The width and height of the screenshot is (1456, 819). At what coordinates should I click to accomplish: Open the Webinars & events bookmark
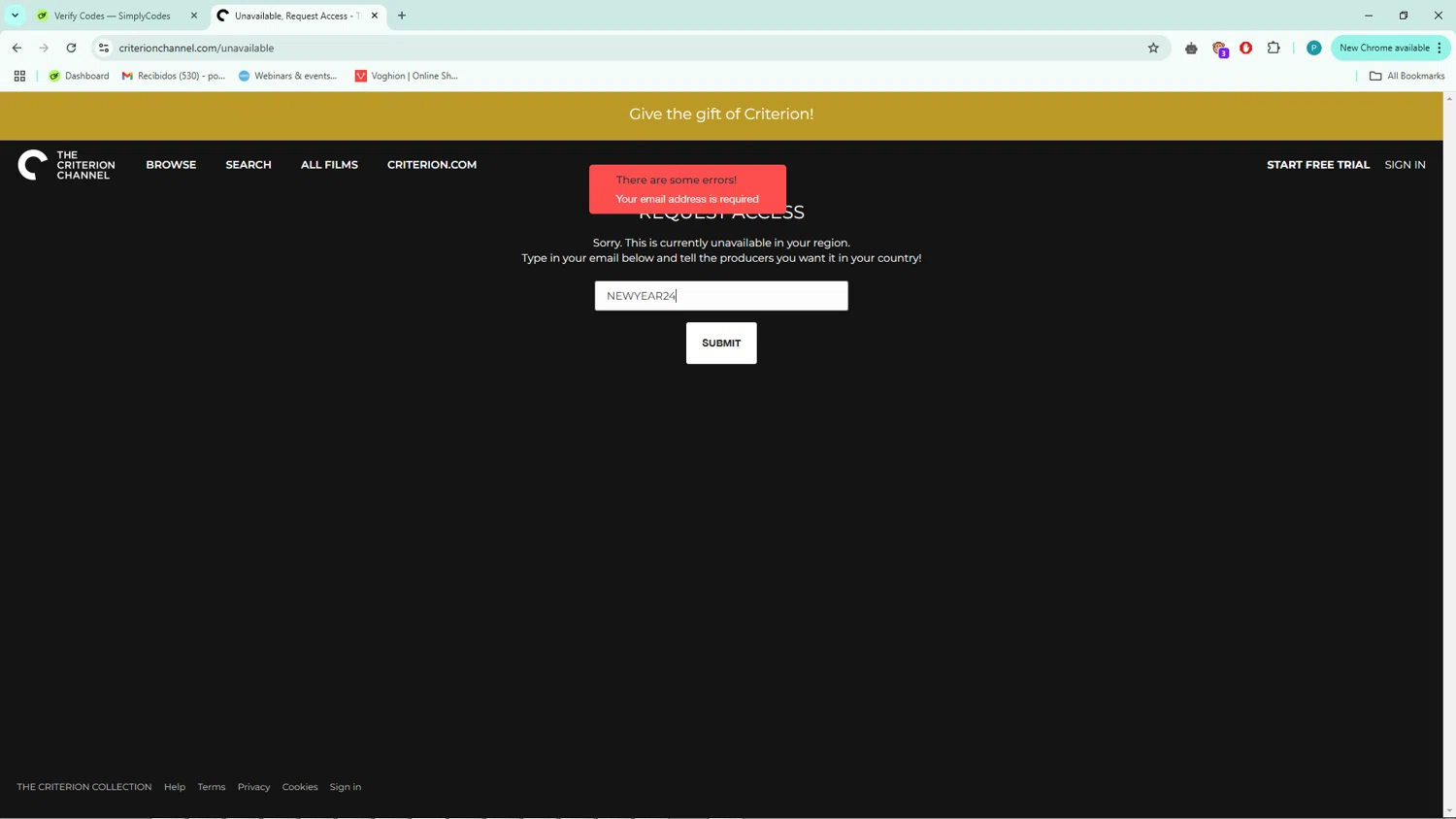pyautogui.click(x=288, y=76)
